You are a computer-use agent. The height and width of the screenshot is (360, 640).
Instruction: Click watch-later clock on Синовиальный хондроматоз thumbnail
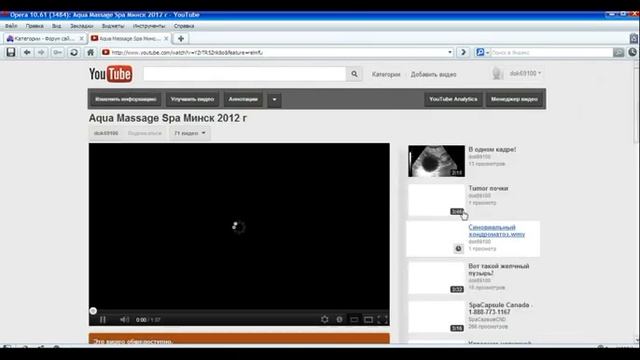click(458, 249)
